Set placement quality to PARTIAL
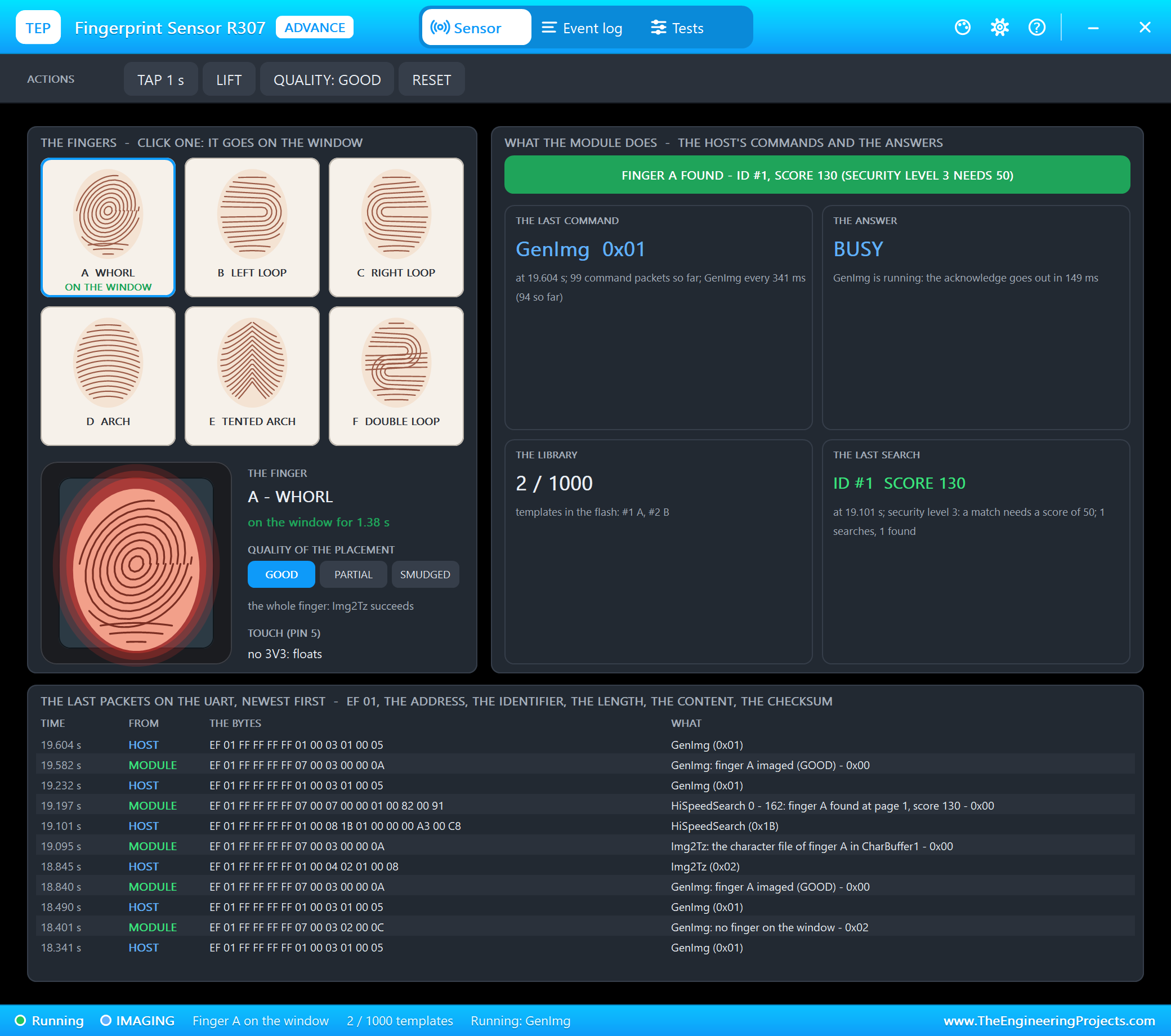This screenshot has width=1171, height=1036. (x=354, y=574)
